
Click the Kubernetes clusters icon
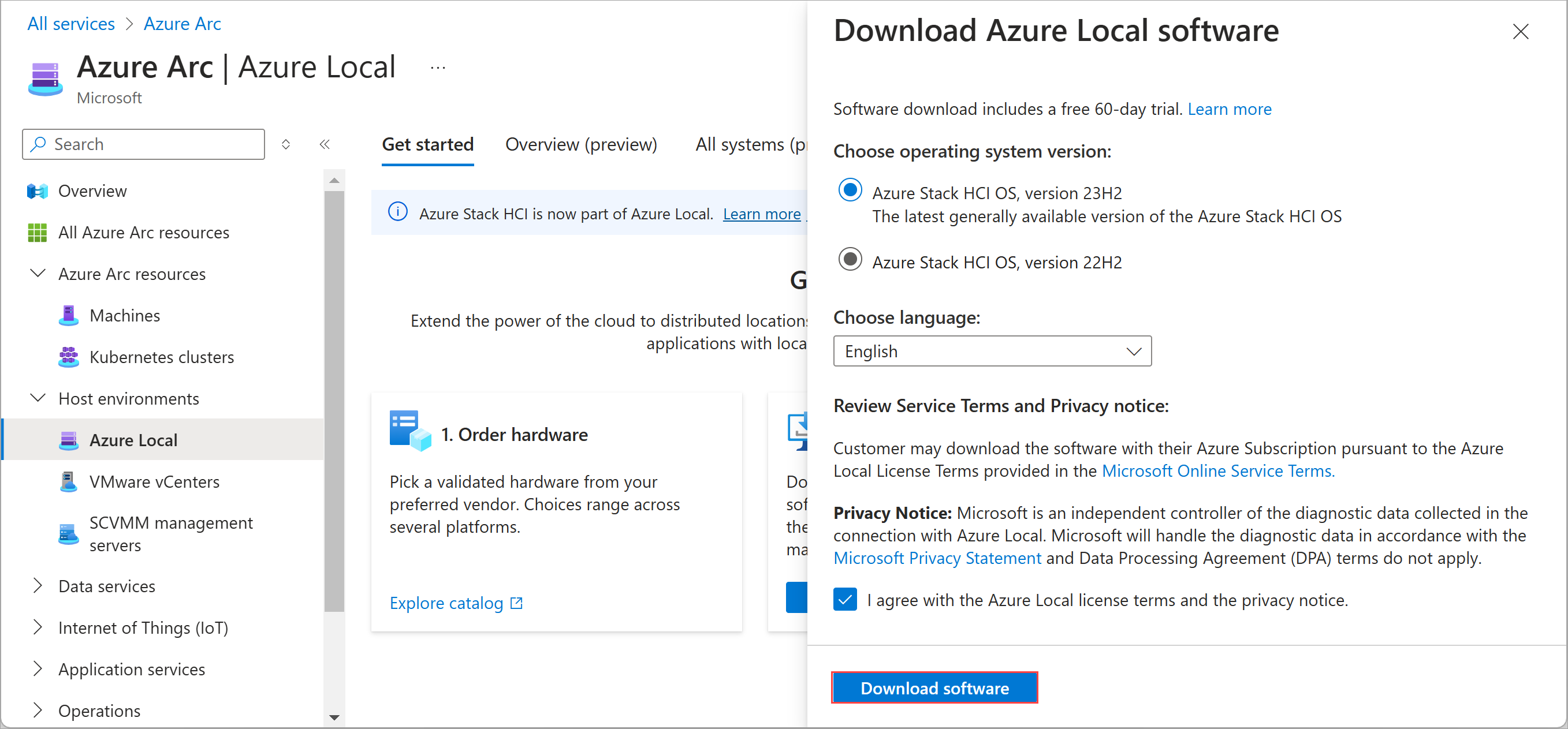[68, 357]
